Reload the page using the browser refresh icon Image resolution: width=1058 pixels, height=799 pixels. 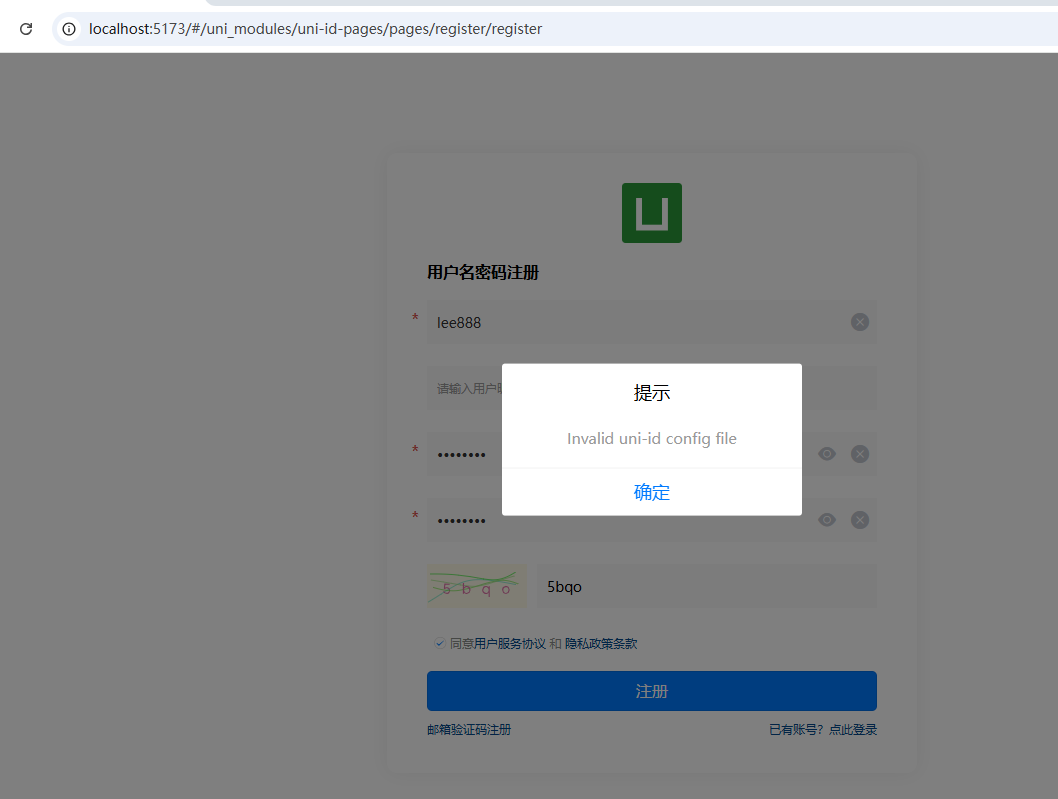click(x=27, y=29)
